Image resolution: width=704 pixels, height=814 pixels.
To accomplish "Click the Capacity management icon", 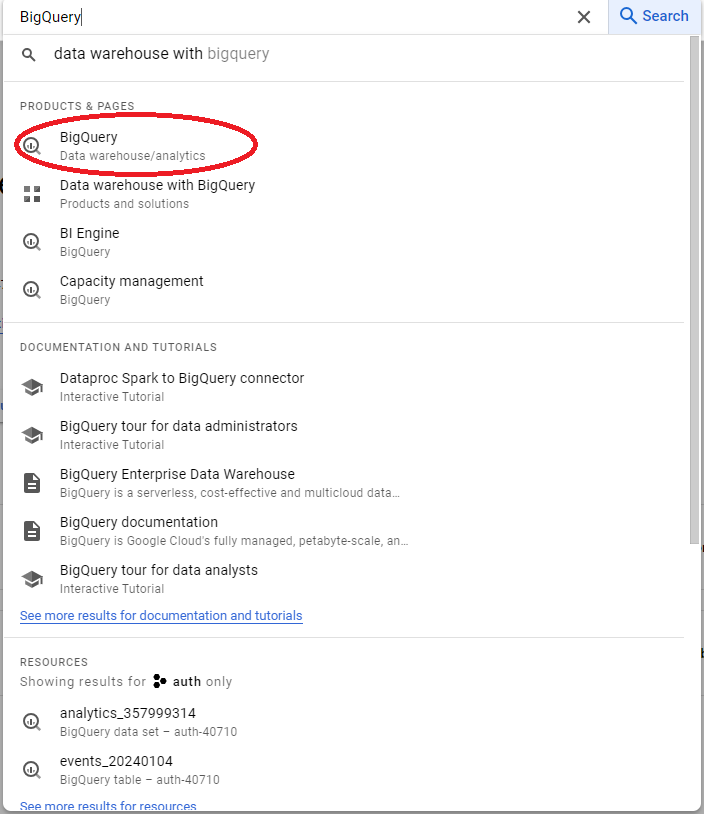I will click(30, 289).
